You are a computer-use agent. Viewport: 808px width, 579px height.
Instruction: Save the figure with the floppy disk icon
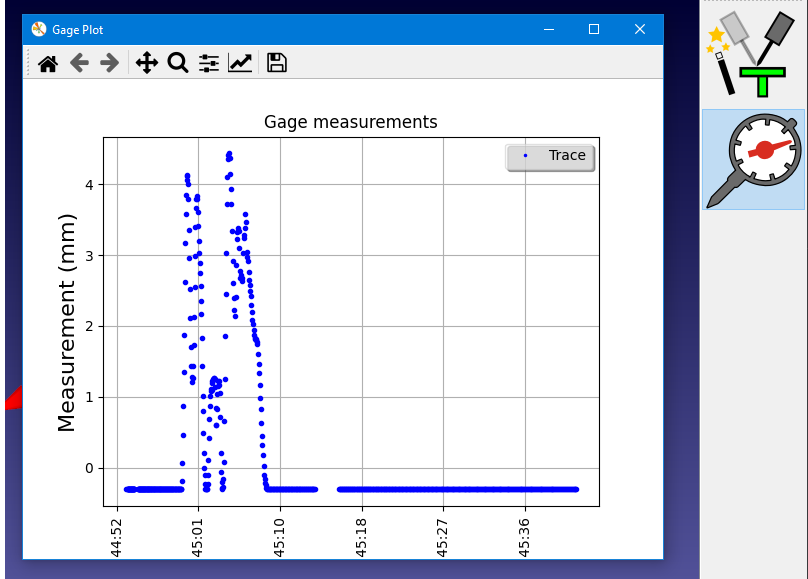(x=277, y=63)
